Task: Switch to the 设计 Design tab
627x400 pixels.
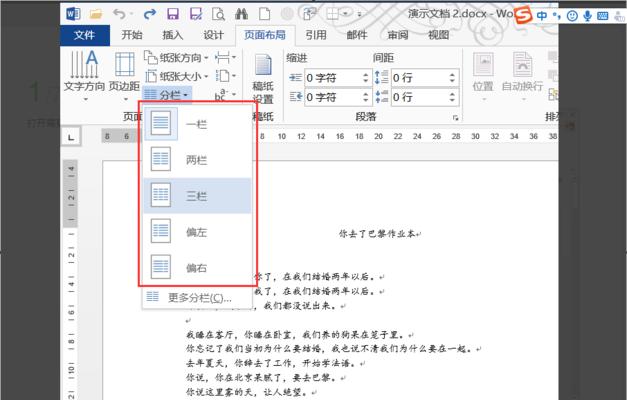Action: coord(213,35)
